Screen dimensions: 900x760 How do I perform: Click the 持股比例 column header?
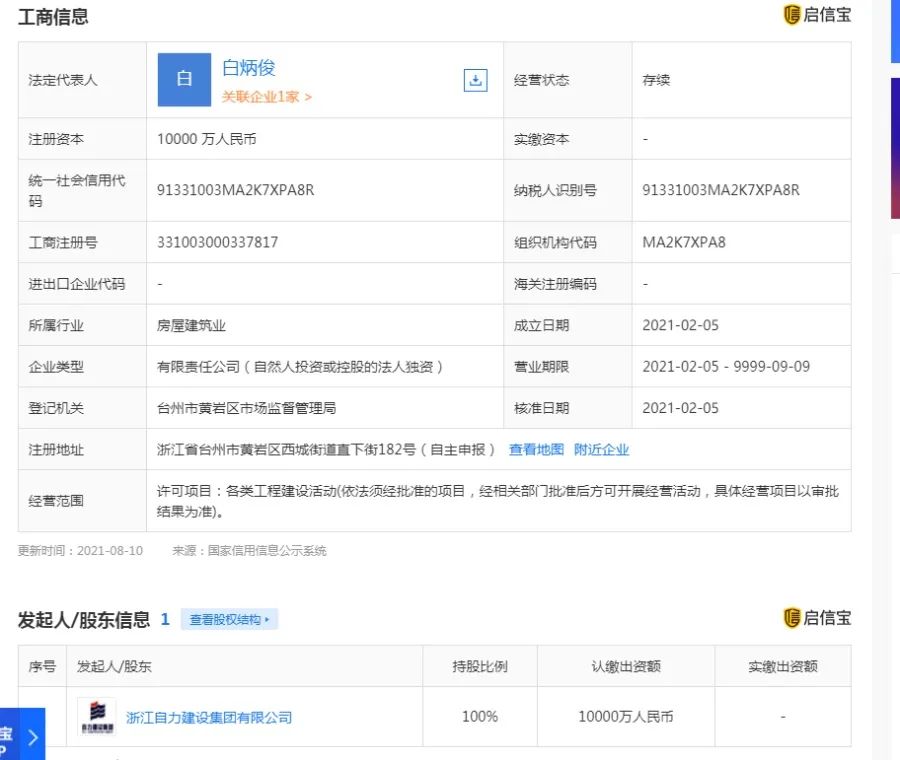coord(480,666)
